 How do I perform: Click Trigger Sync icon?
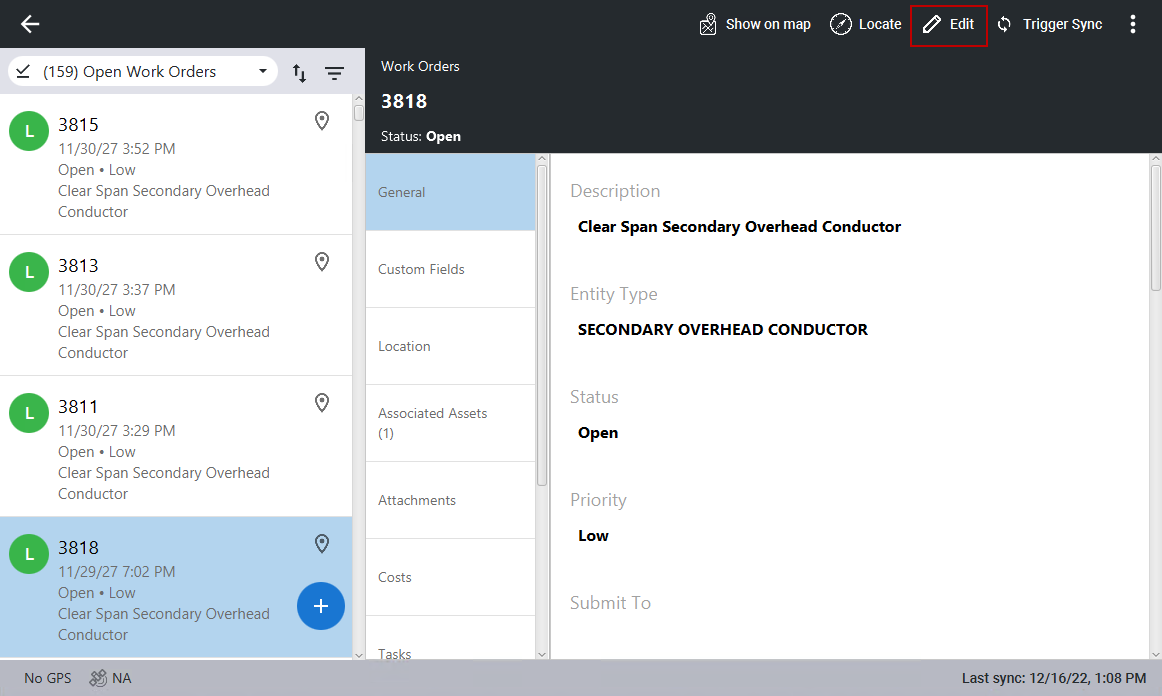pyautogui.click(x=1005, y=25)
